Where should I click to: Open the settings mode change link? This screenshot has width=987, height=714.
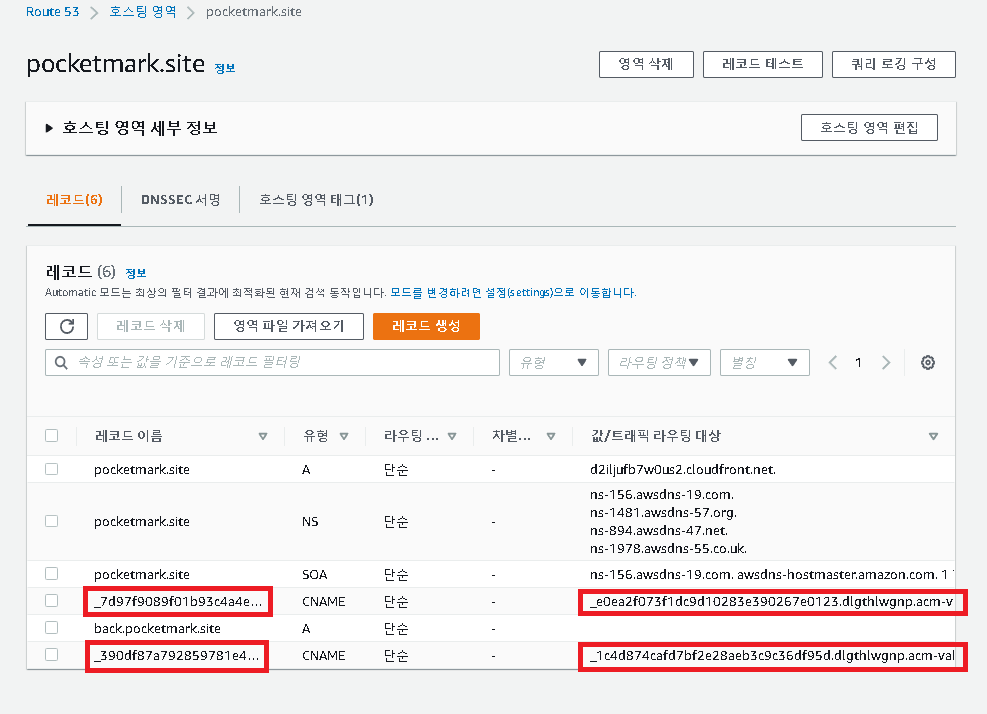point(513,292)
